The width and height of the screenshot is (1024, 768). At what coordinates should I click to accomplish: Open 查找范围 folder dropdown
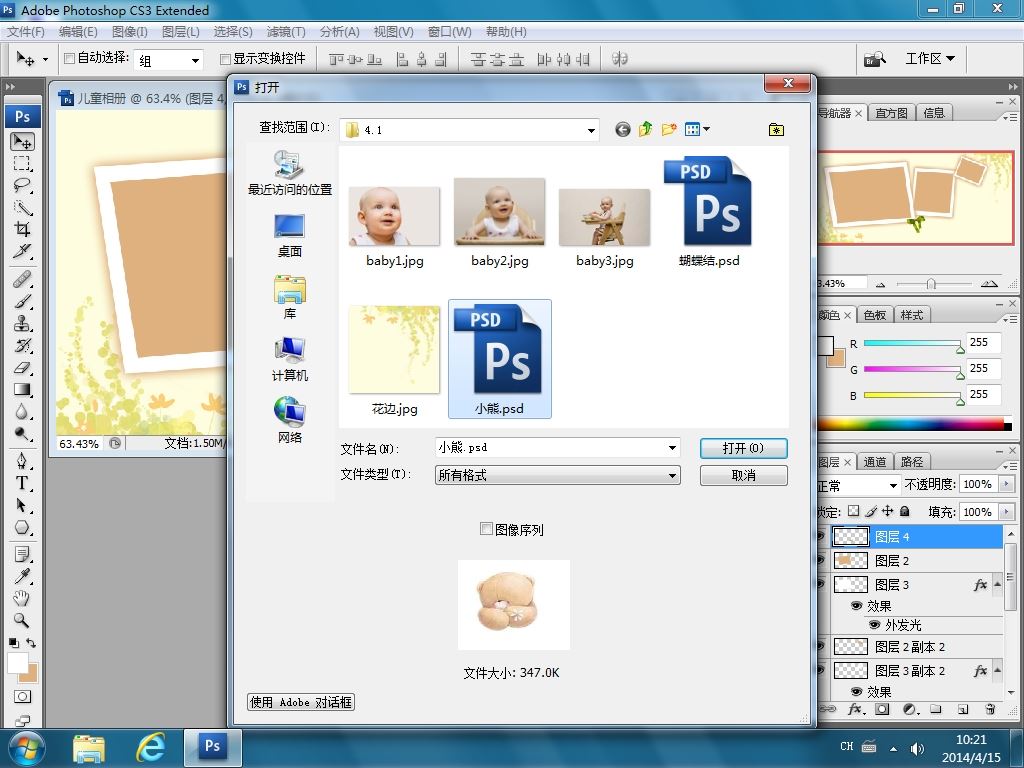point(591,130)
